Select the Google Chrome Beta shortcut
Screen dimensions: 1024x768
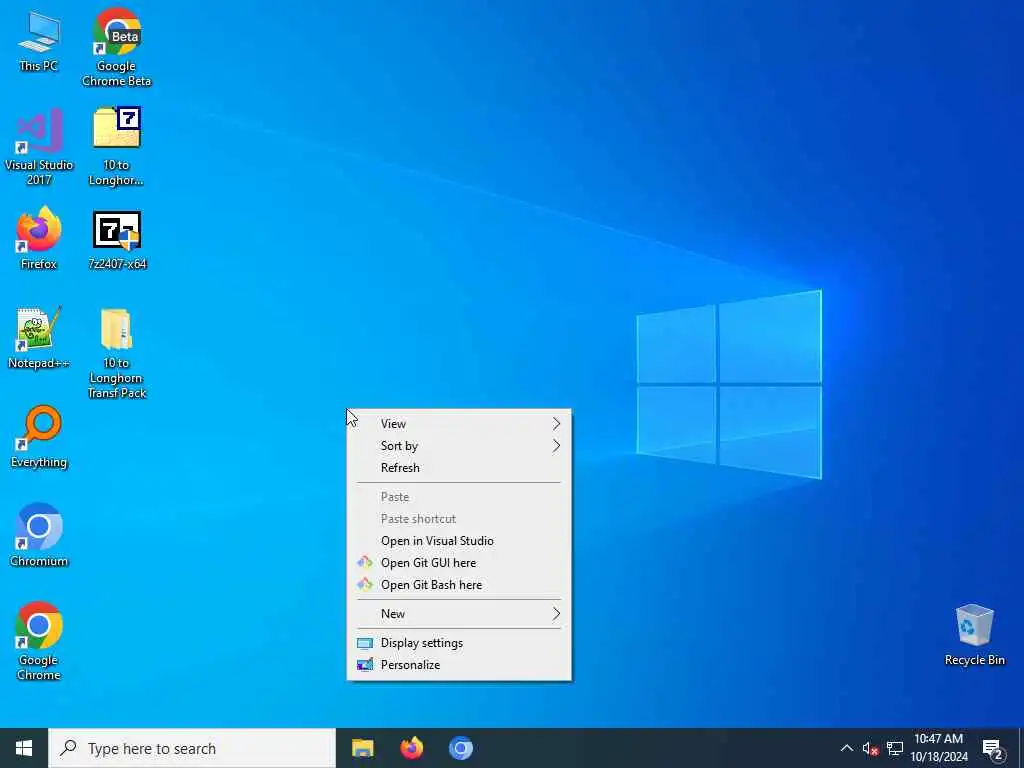click(x=116, y=47)
